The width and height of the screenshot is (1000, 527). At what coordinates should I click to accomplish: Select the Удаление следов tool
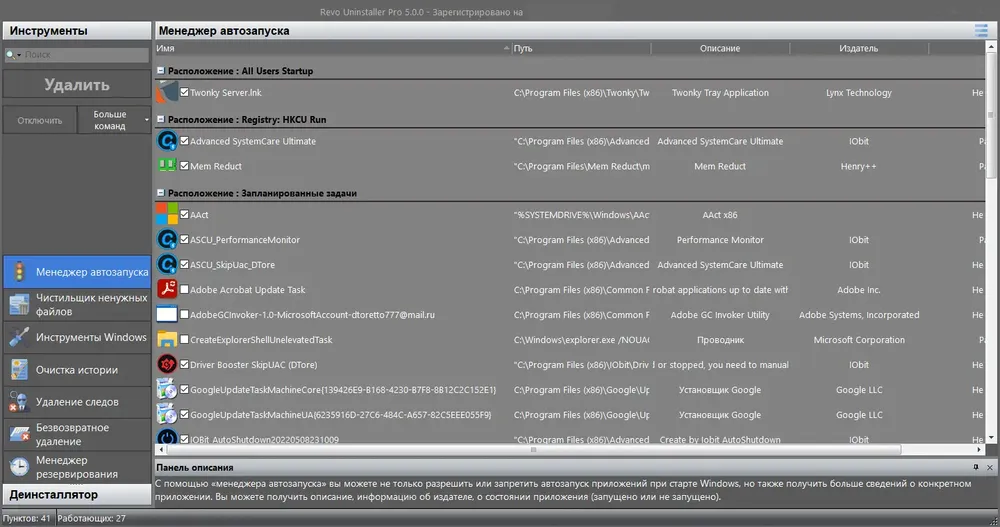point(77,402)
